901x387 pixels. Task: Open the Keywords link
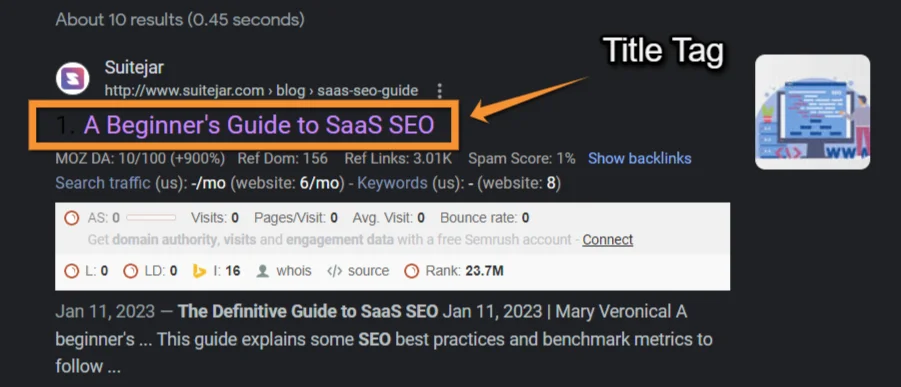392,183
